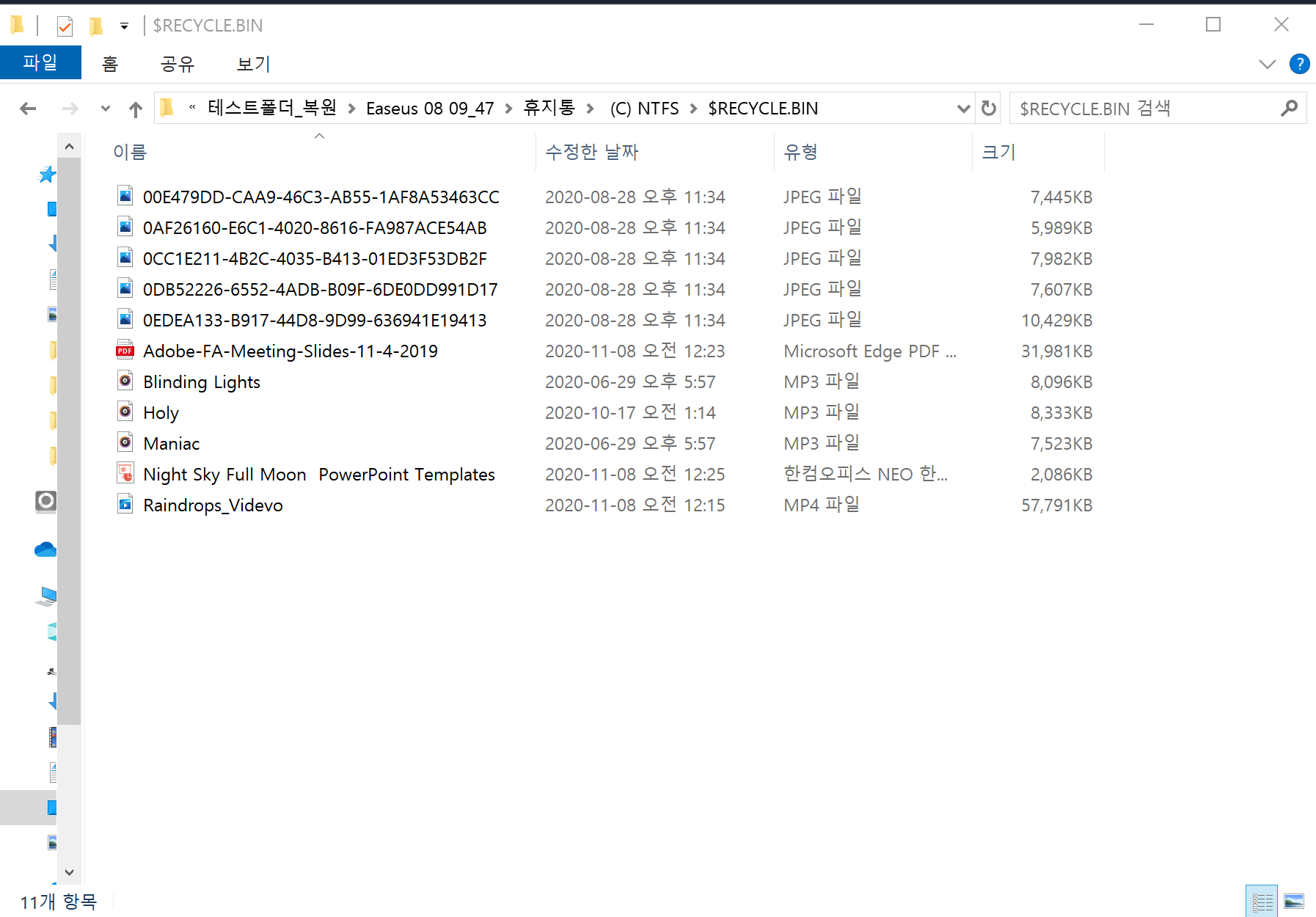Click Properties icon in quick access toolbar

point(65,26)
